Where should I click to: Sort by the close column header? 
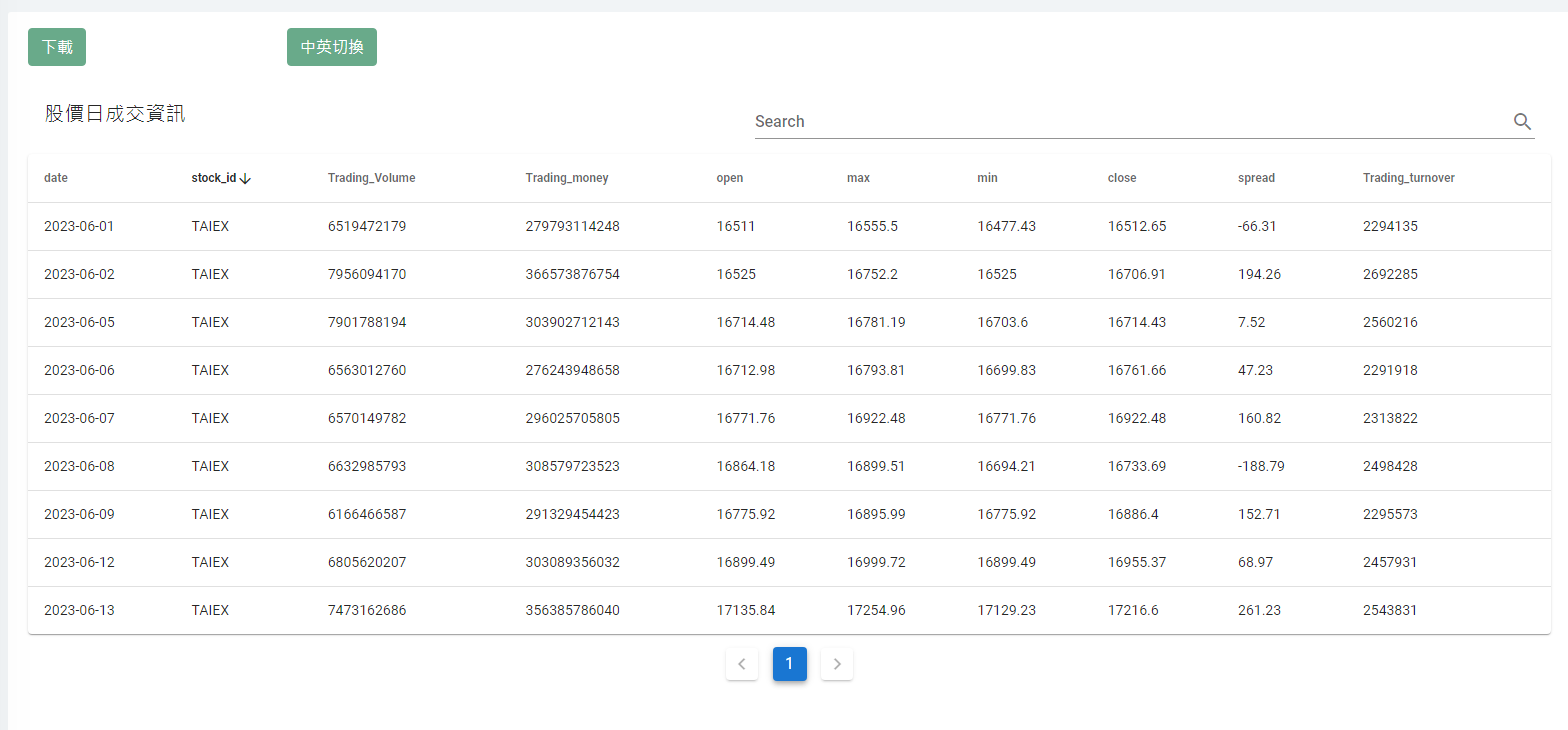[x=1122, y=178]
